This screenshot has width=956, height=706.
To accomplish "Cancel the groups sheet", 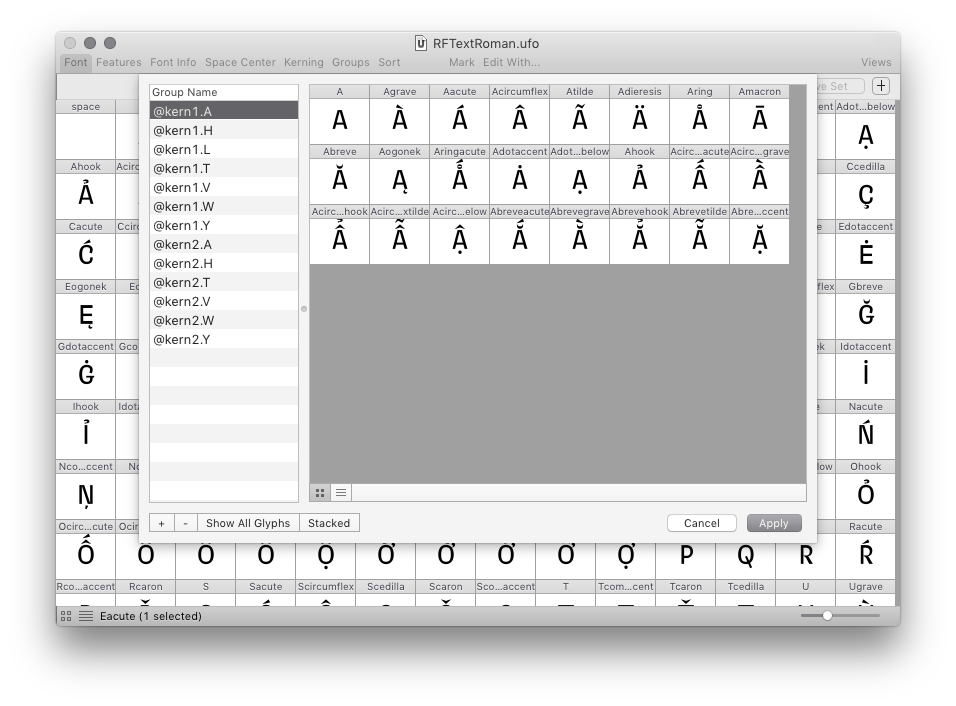I will click(701, 523).
